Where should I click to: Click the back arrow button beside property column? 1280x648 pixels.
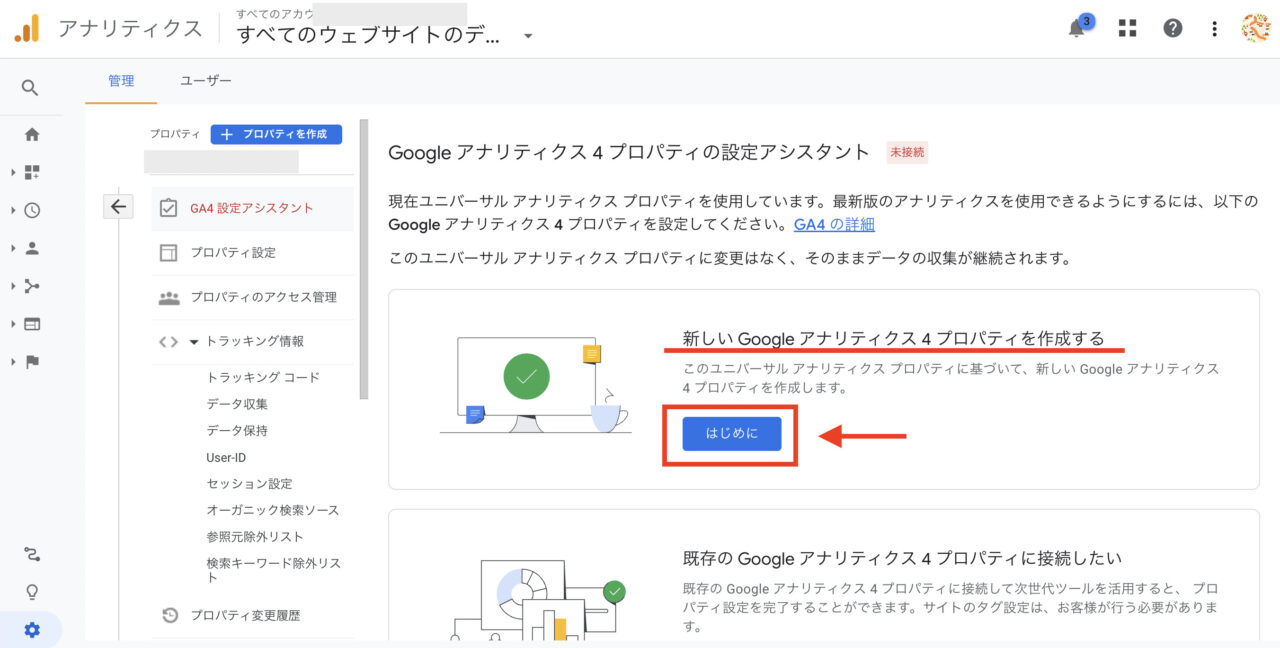[x=118, y=207]
